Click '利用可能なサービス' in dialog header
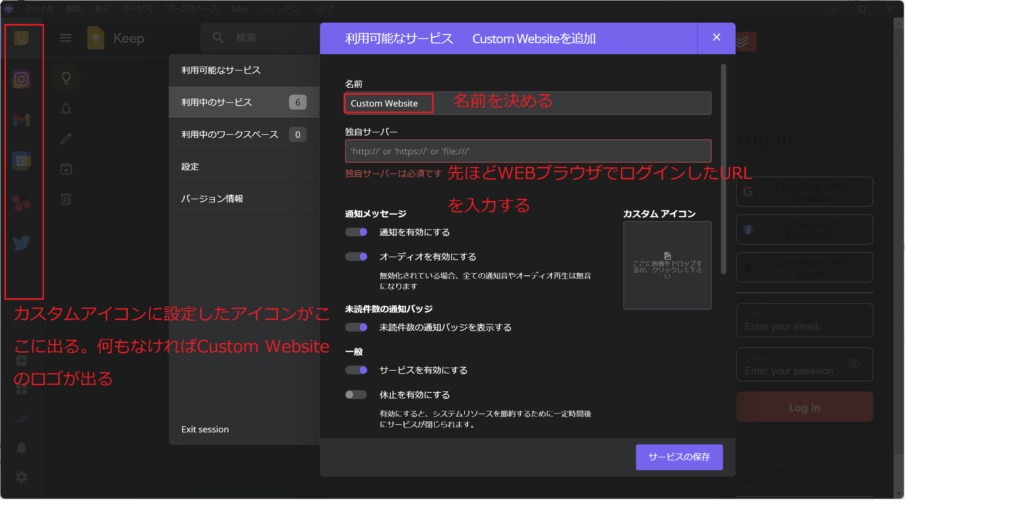The height and width of the screenshot is (521, 1024). 399,39
